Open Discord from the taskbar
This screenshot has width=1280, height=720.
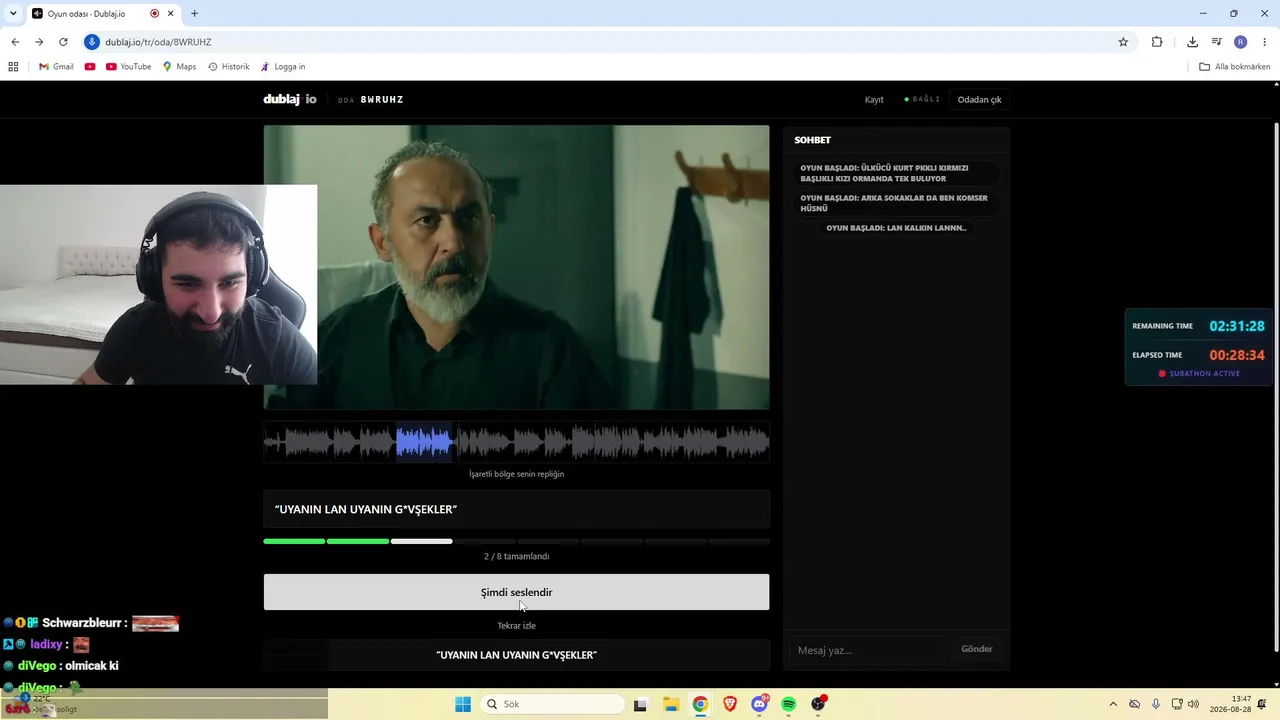[760, 704]
